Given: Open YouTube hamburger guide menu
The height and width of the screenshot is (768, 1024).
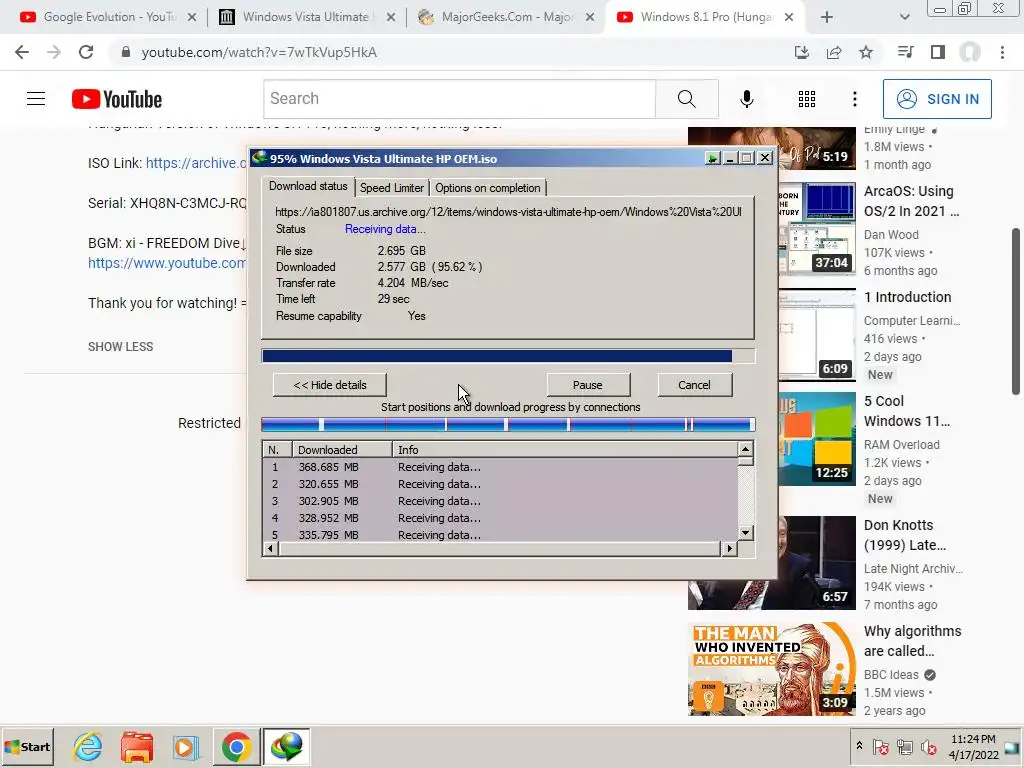Looking at the screenshot, I should (x=36, y=99).
